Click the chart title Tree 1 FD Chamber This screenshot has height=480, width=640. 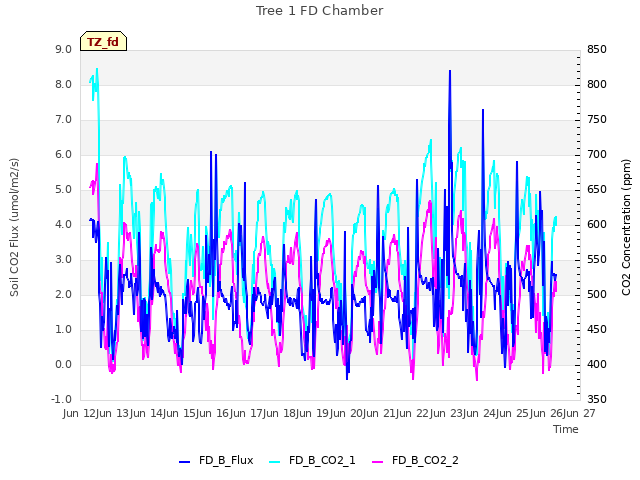coord(320,11)
